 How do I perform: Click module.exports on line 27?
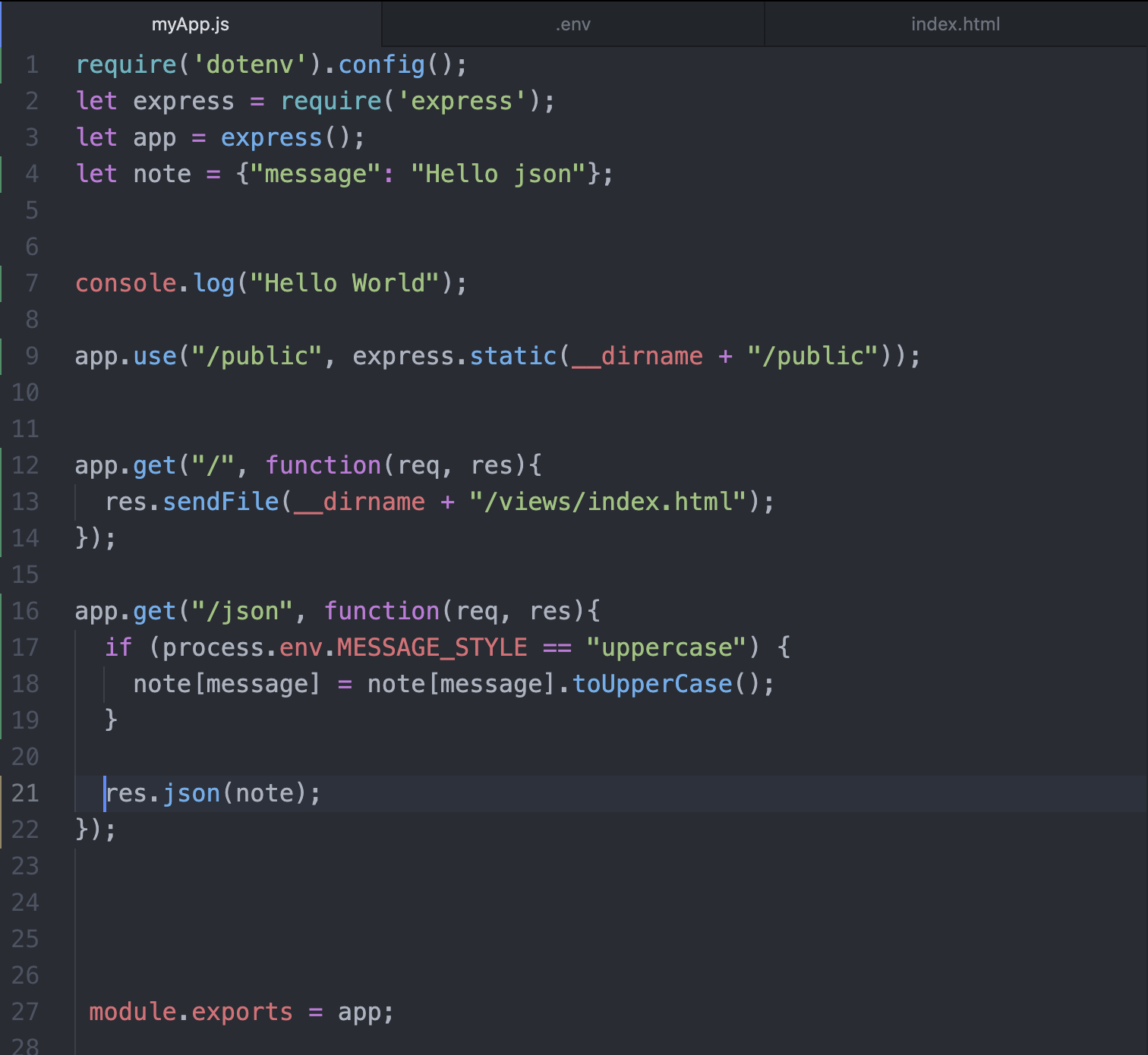pyautogui.click(x=190, y=1012)
